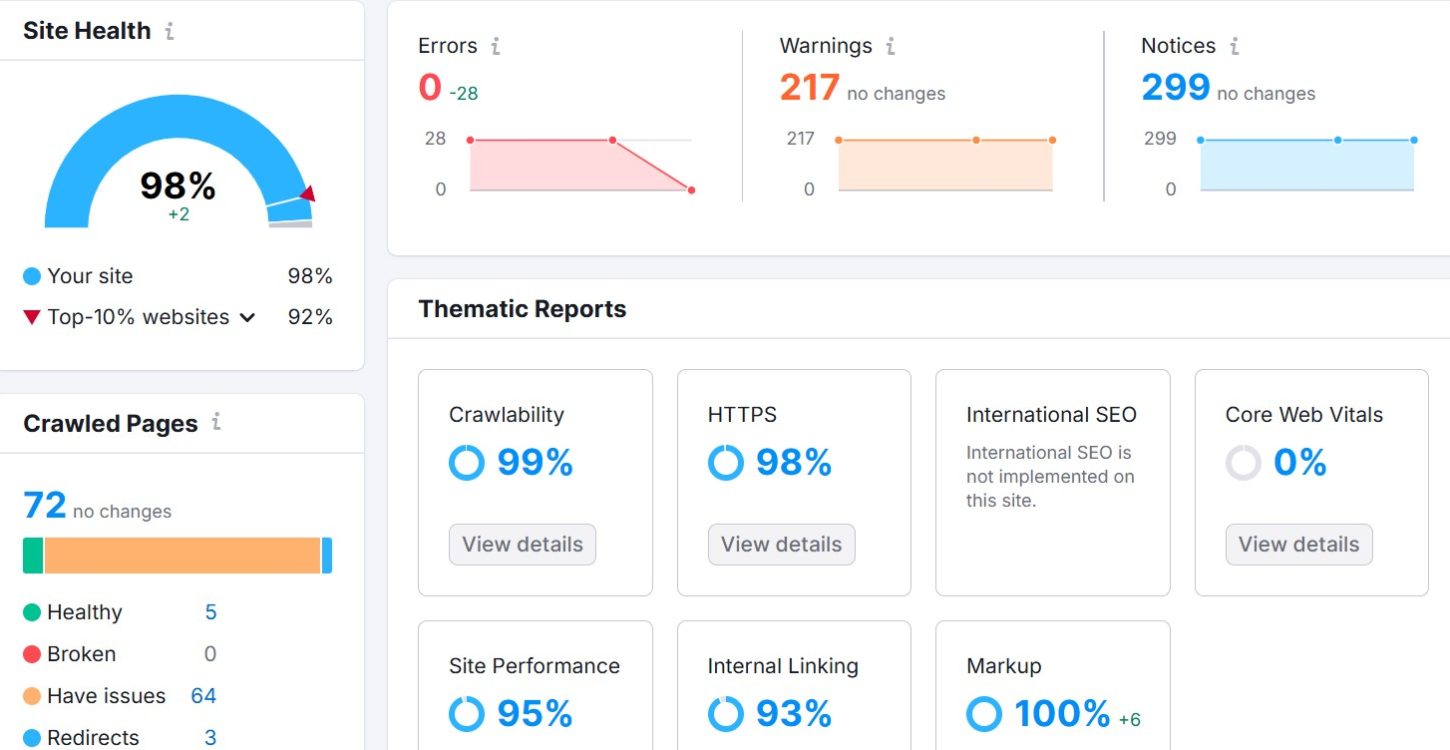This screenshot has height=750, width=1450.
Task: Open the Crawled Pages info icon
Action: coord(216,422)
